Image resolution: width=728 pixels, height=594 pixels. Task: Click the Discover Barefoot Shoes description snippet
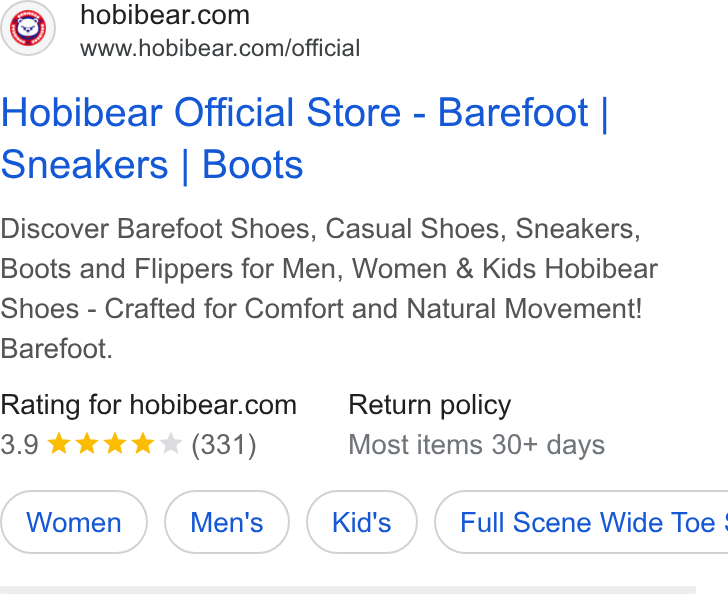pyautogui.click(x=329, y=288)
